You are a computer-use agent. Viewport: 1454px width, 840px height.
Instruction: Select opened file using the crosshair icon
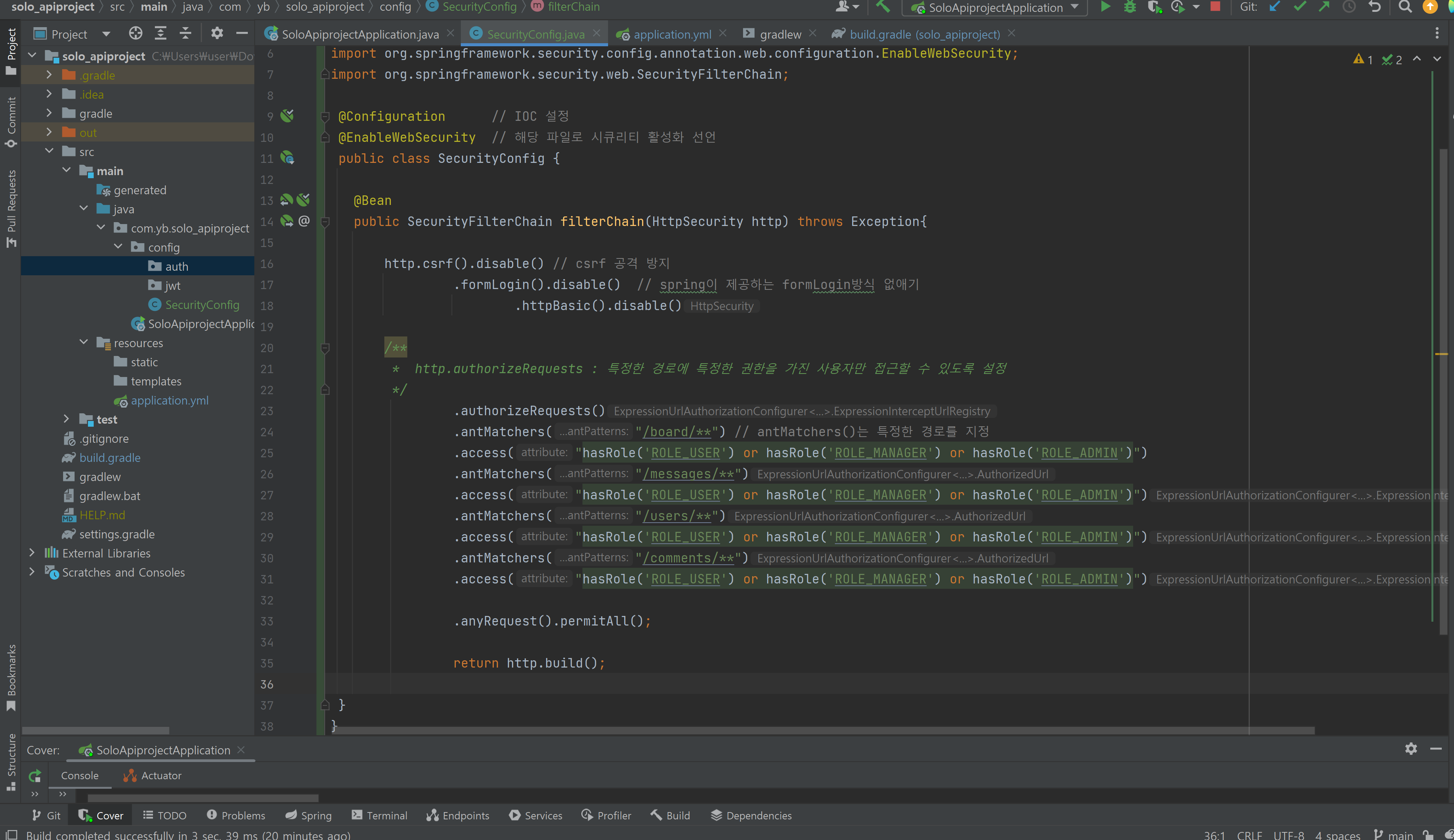pos(136,33)
